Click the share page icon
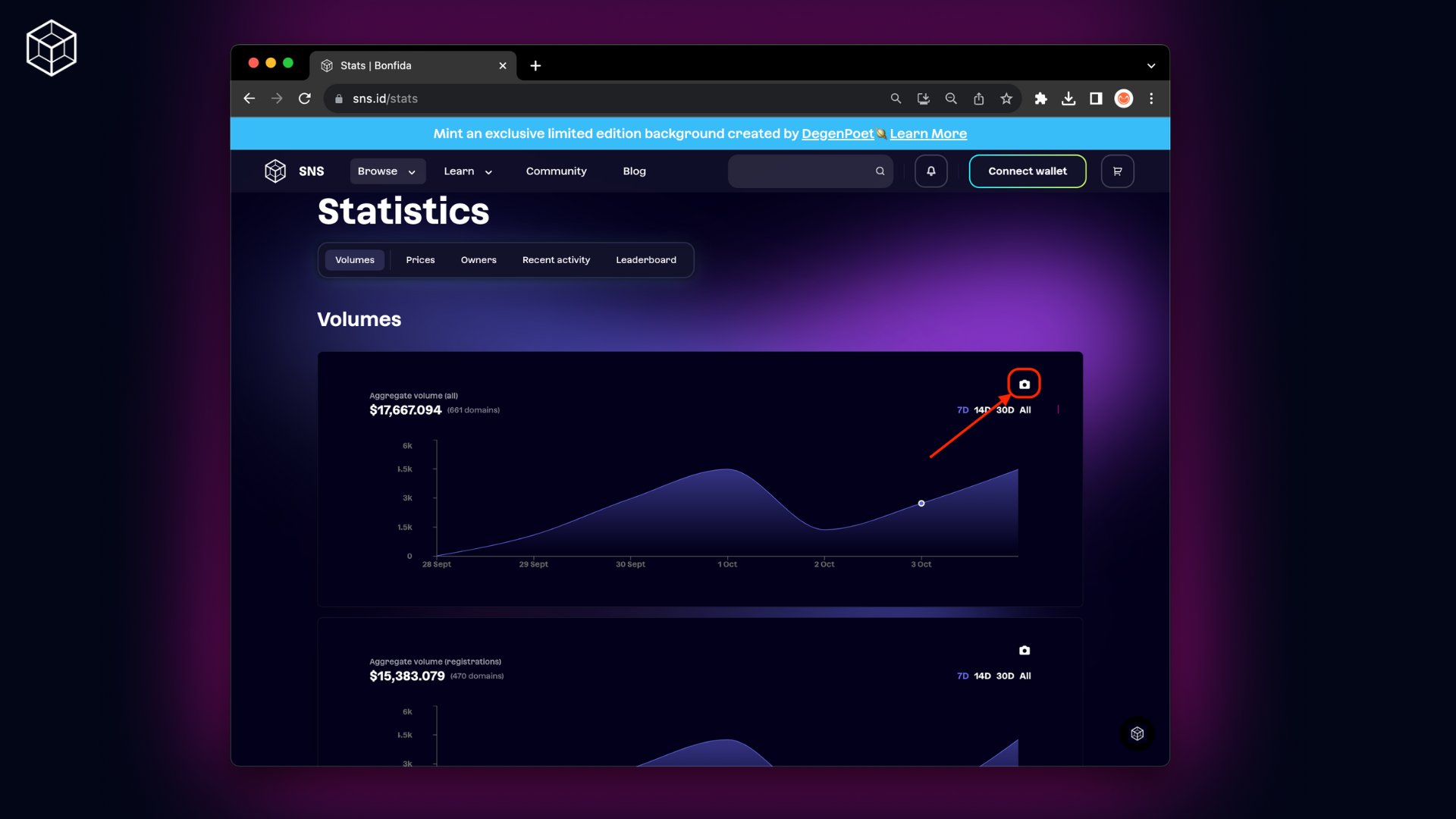1456x819 pixels. pos(979,99)
